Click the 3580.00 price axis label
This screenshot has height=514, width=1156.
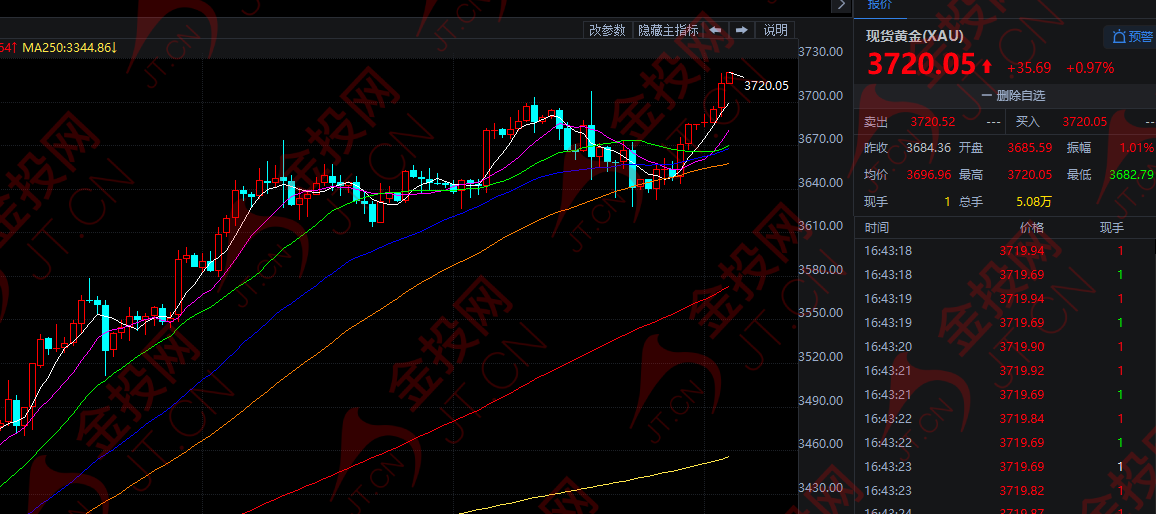[821, 269]
